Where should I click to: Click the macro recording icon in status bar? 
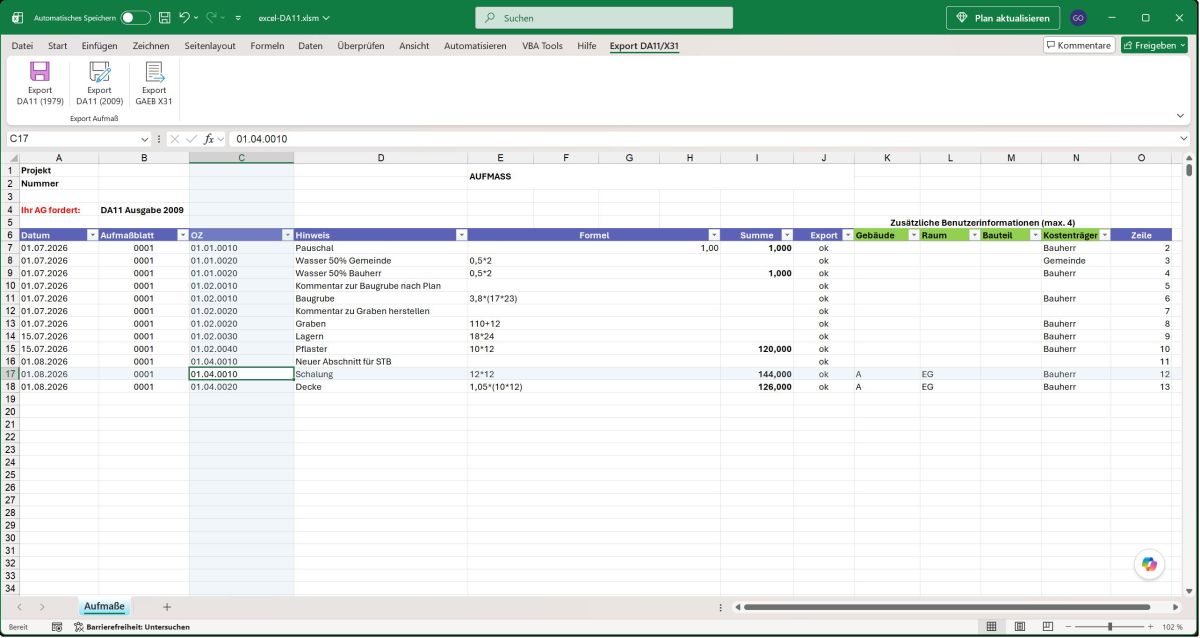point(57,627)
